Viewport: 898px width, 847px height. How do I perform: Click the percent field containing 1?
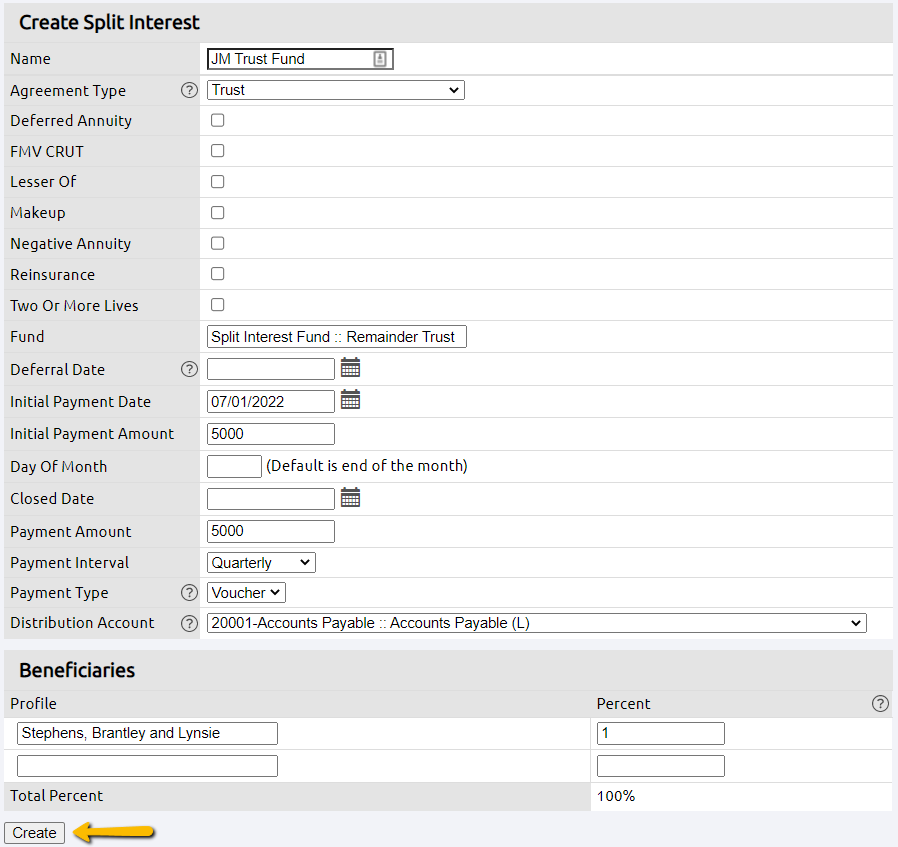pos(661,733)
